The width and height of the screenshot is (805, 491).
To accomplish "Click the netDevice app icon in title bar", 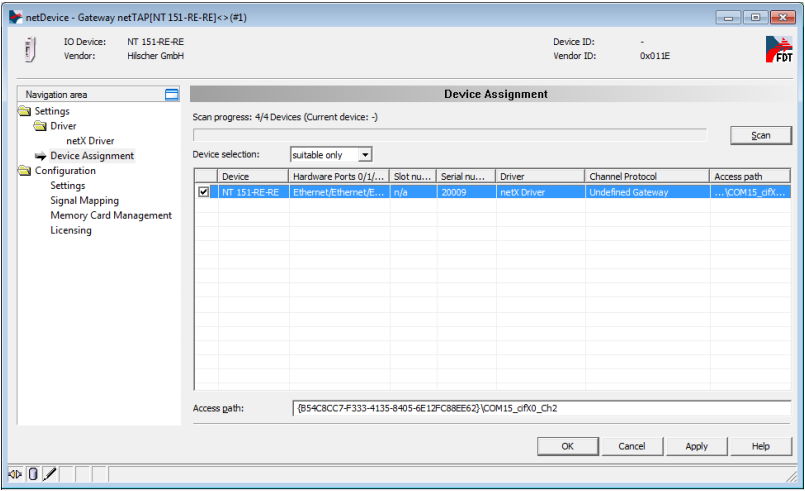I will (x=15, y=17).
